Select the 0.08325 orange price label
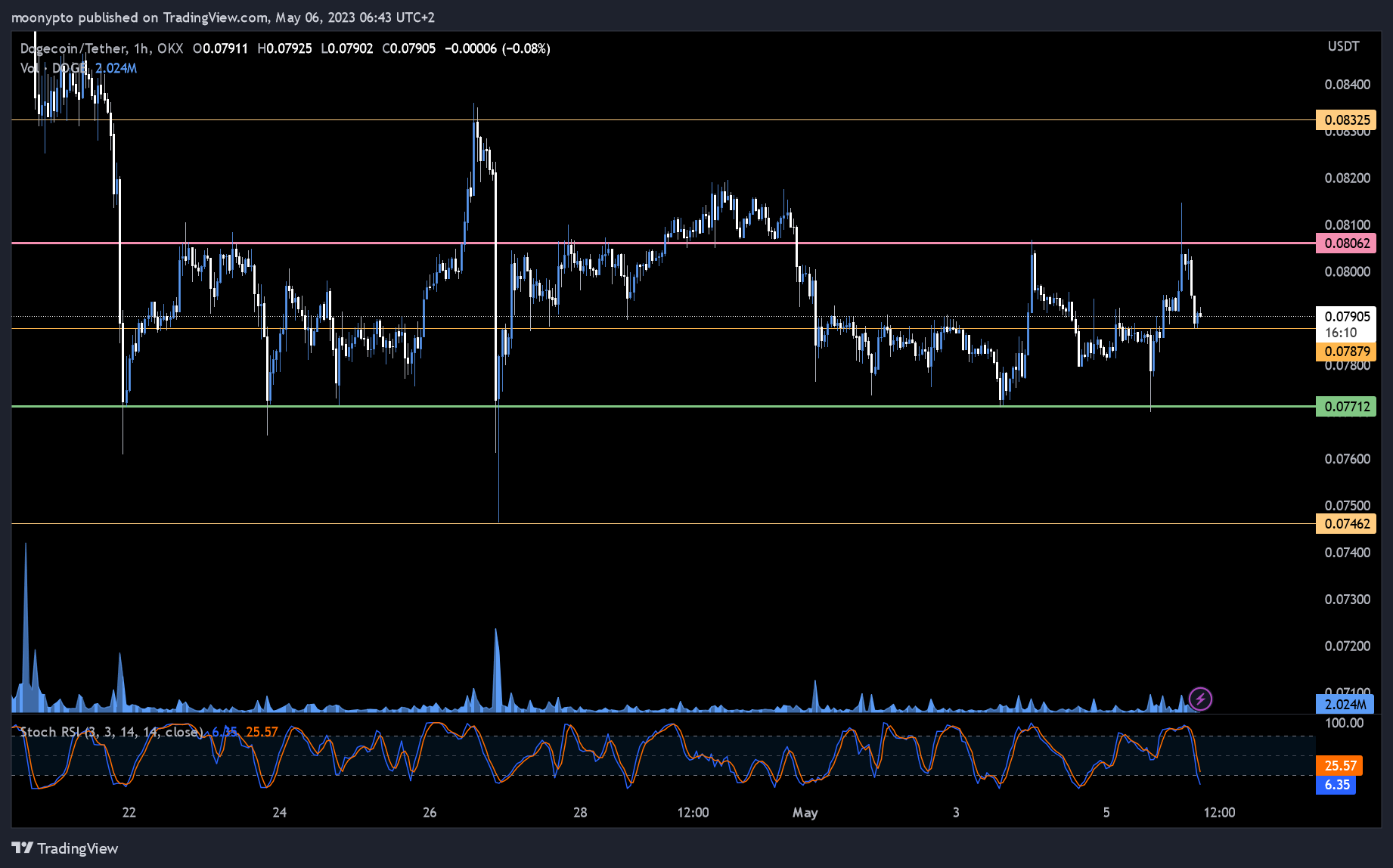The image size is (1393, 868). pos(1346,119)
